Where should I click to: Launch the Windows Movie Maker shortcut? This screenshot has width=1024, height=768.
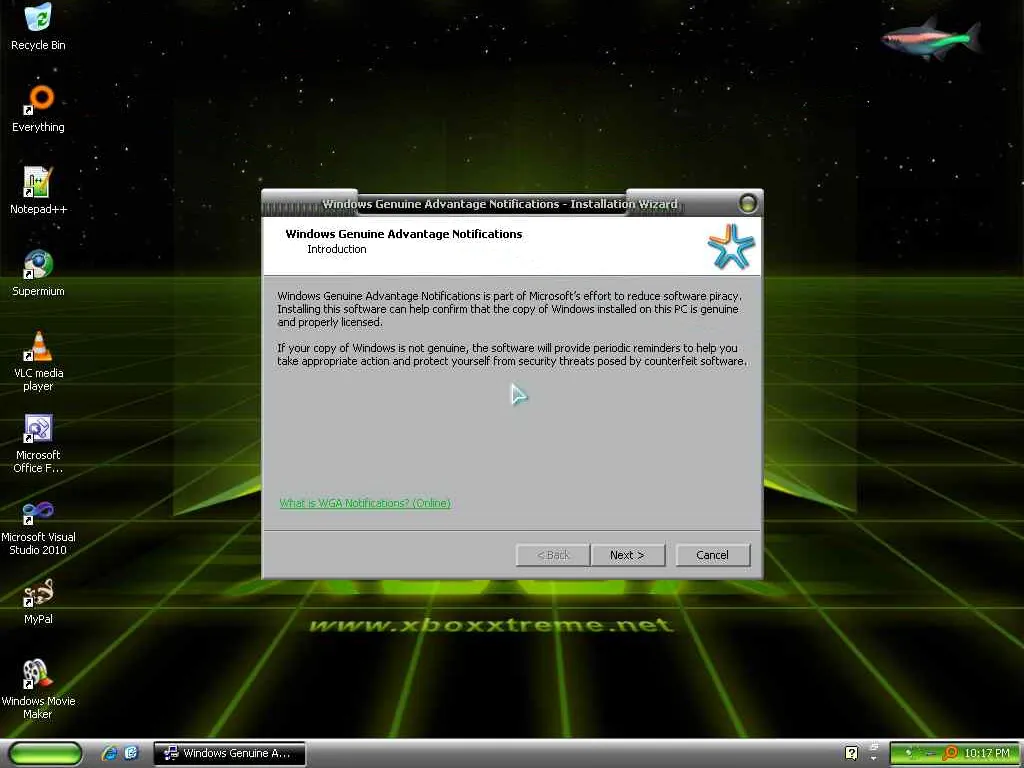(39, 690)
